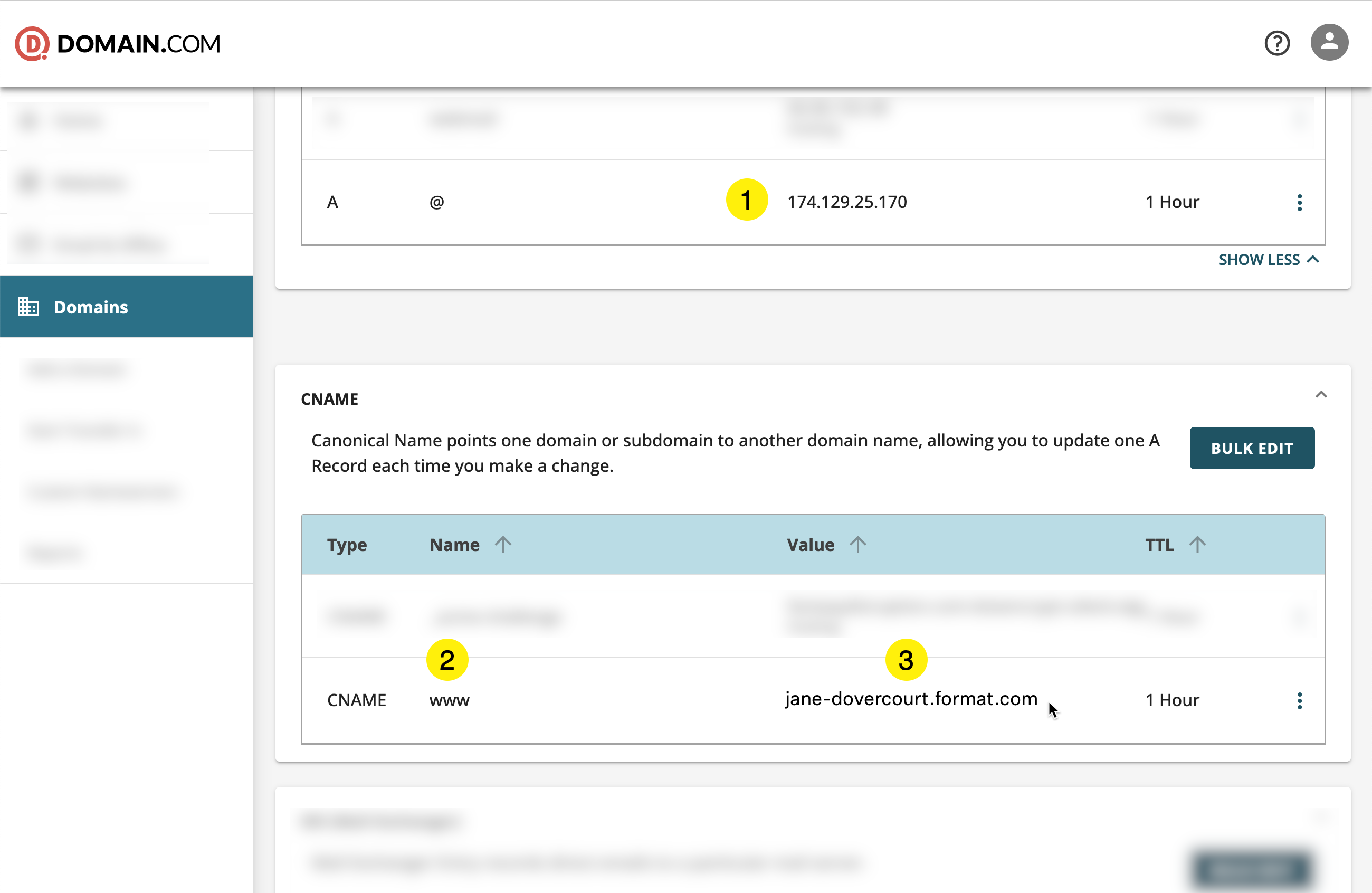Select the Domains building icon in sidebar

28,307
